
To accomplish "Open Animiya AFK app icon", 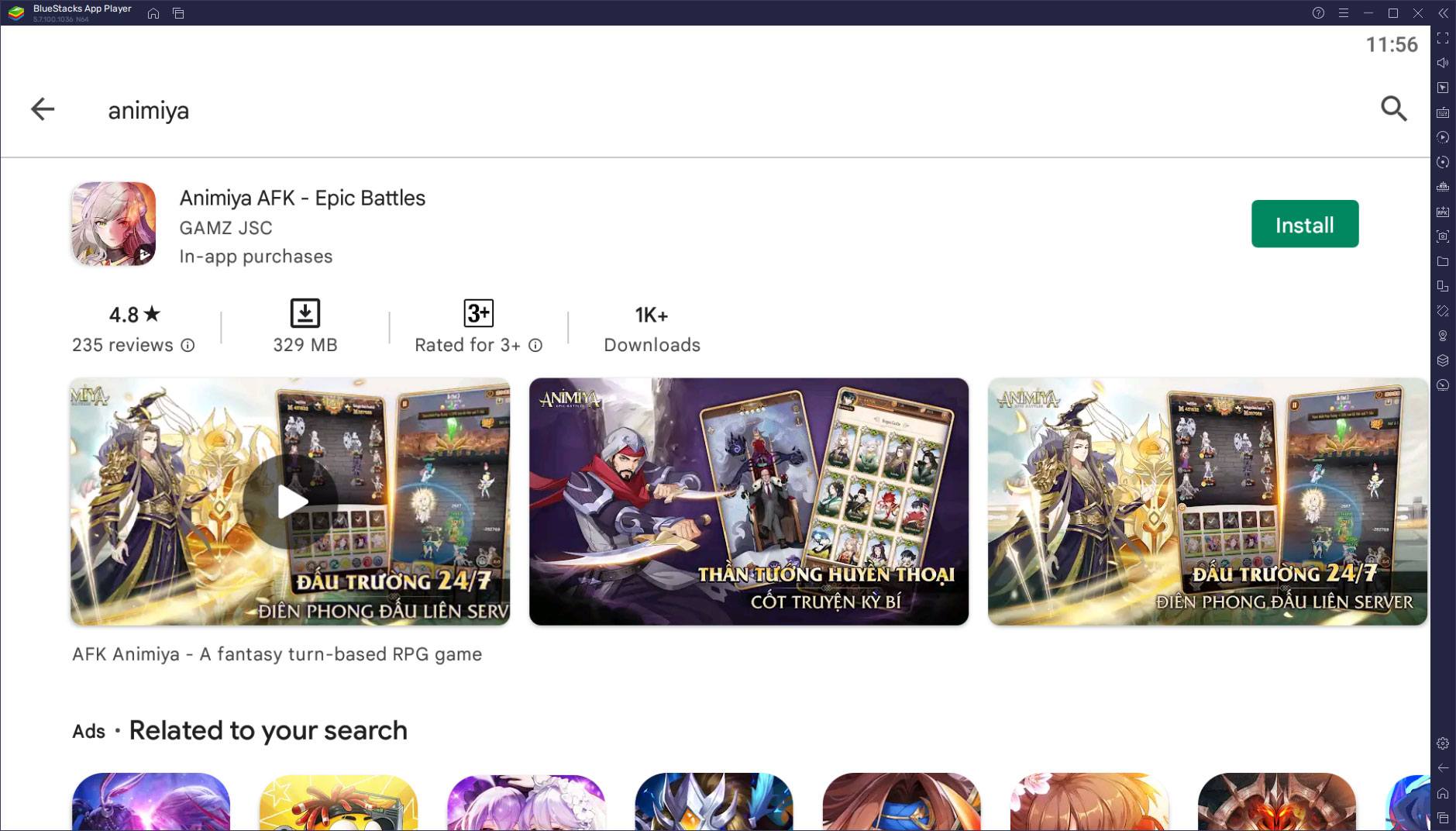I will [x=114, y=224].
